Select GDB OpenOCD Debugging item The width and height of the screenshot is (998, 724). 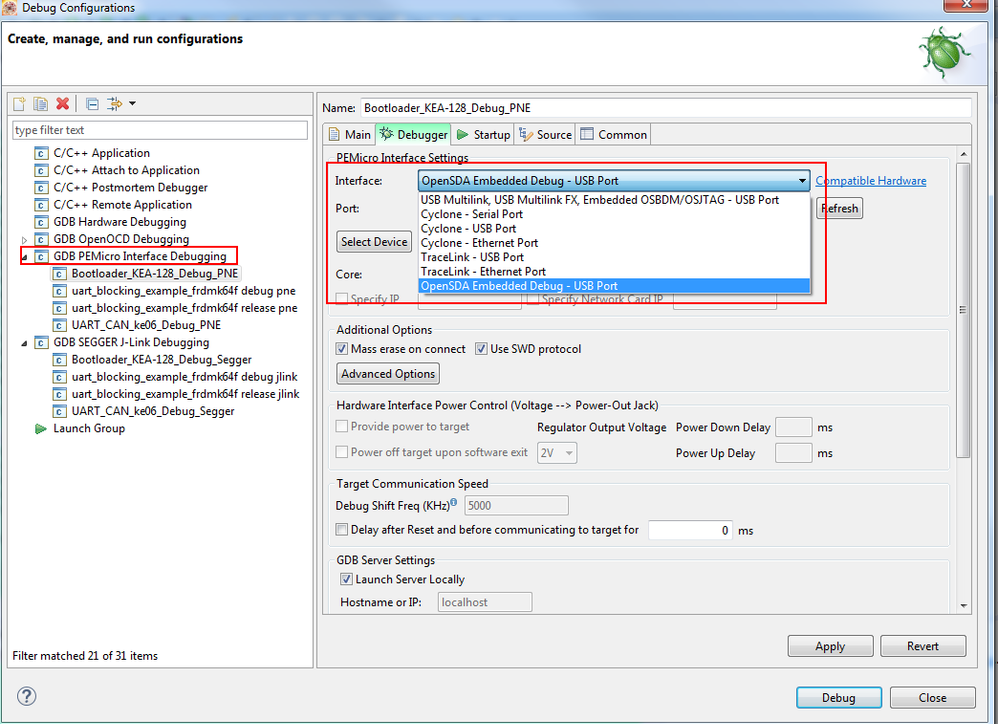point(121,239)
